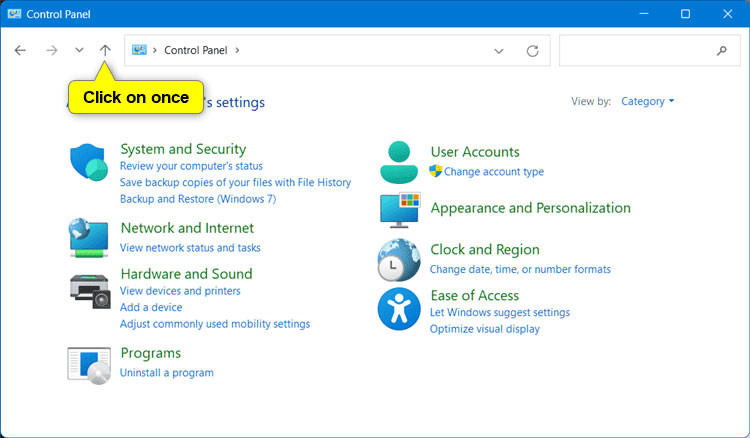
Task: Click the User Accounts icon
Action: [x=399, y=161]
